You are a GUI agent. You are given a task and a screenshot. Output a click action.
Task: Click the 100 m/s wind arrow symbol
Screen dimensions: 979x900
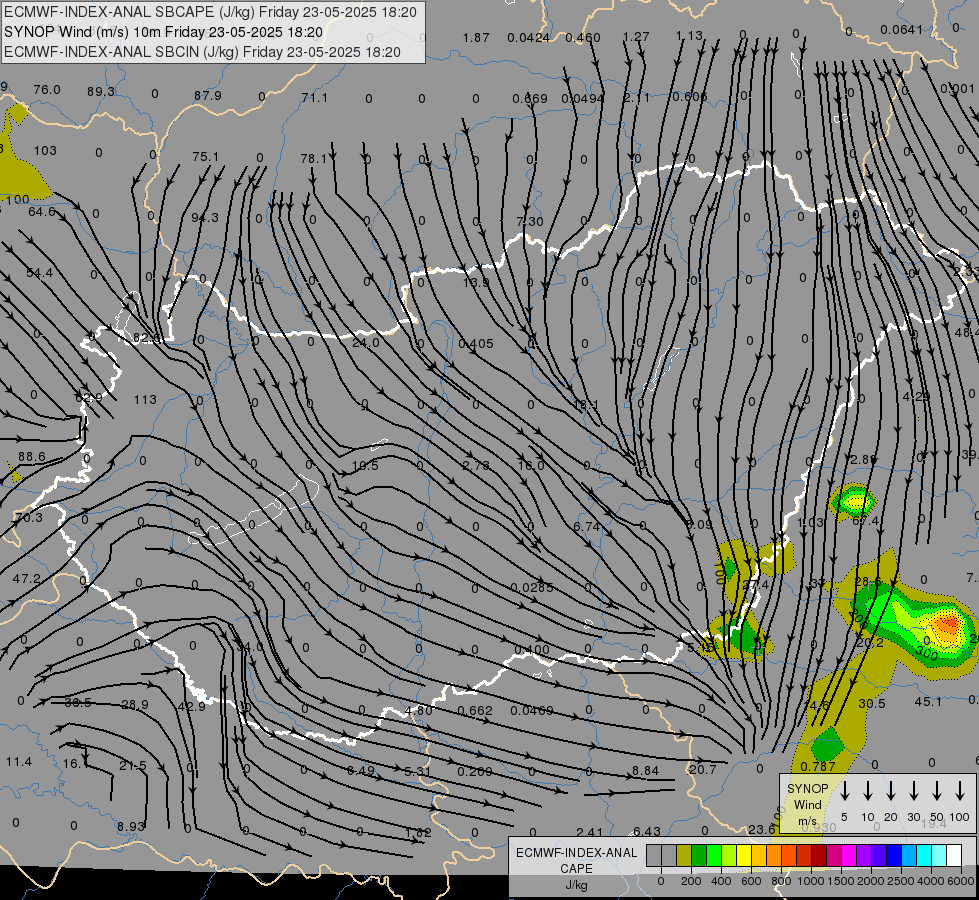960,791
